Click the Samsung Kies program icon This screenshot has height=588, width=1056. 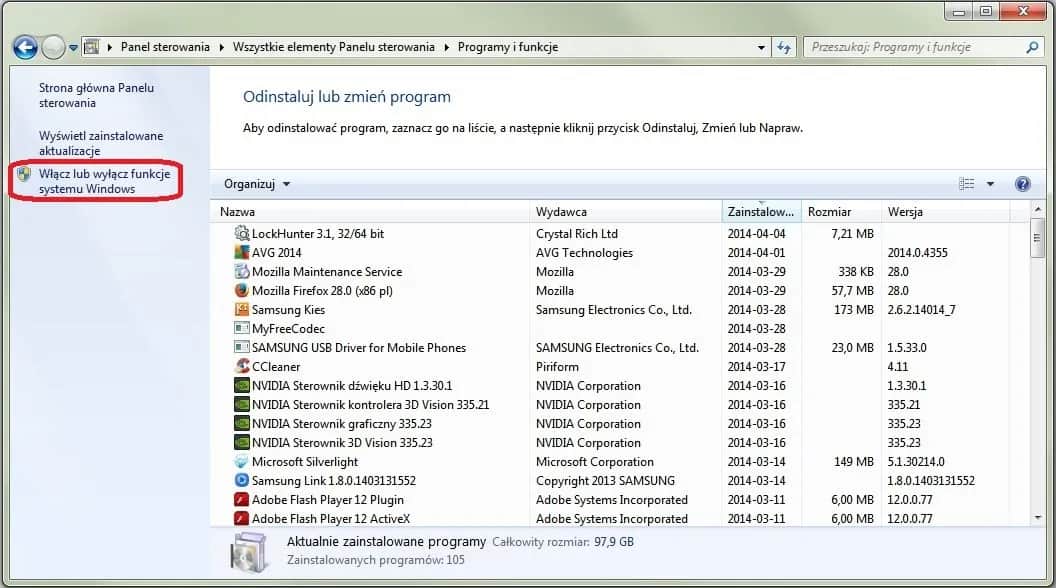(241, 309)
